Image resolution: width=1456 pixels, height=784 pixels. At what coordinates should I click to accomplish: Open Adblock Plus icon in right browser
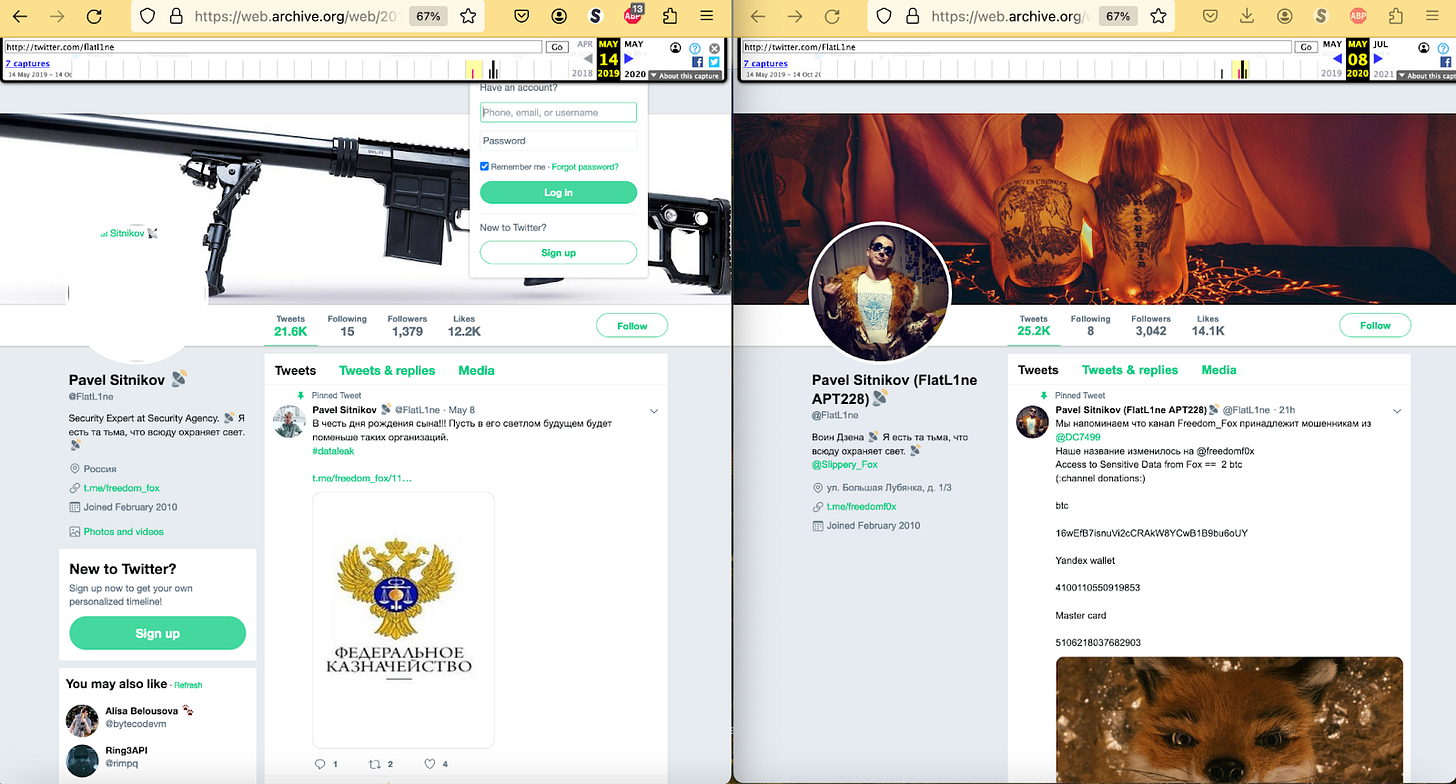[1358, 16]
